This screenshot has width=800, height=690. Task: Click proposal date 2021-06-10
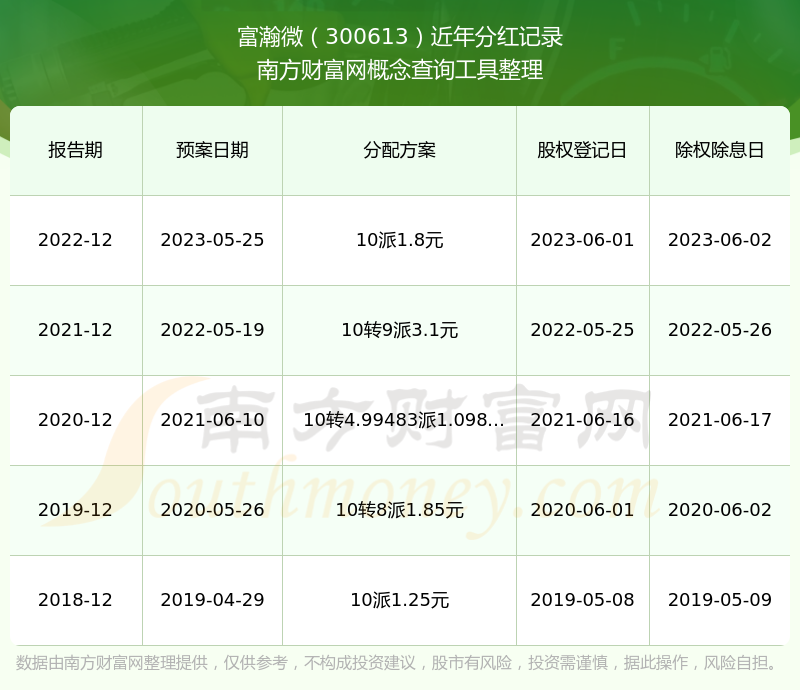pos(212,420)
